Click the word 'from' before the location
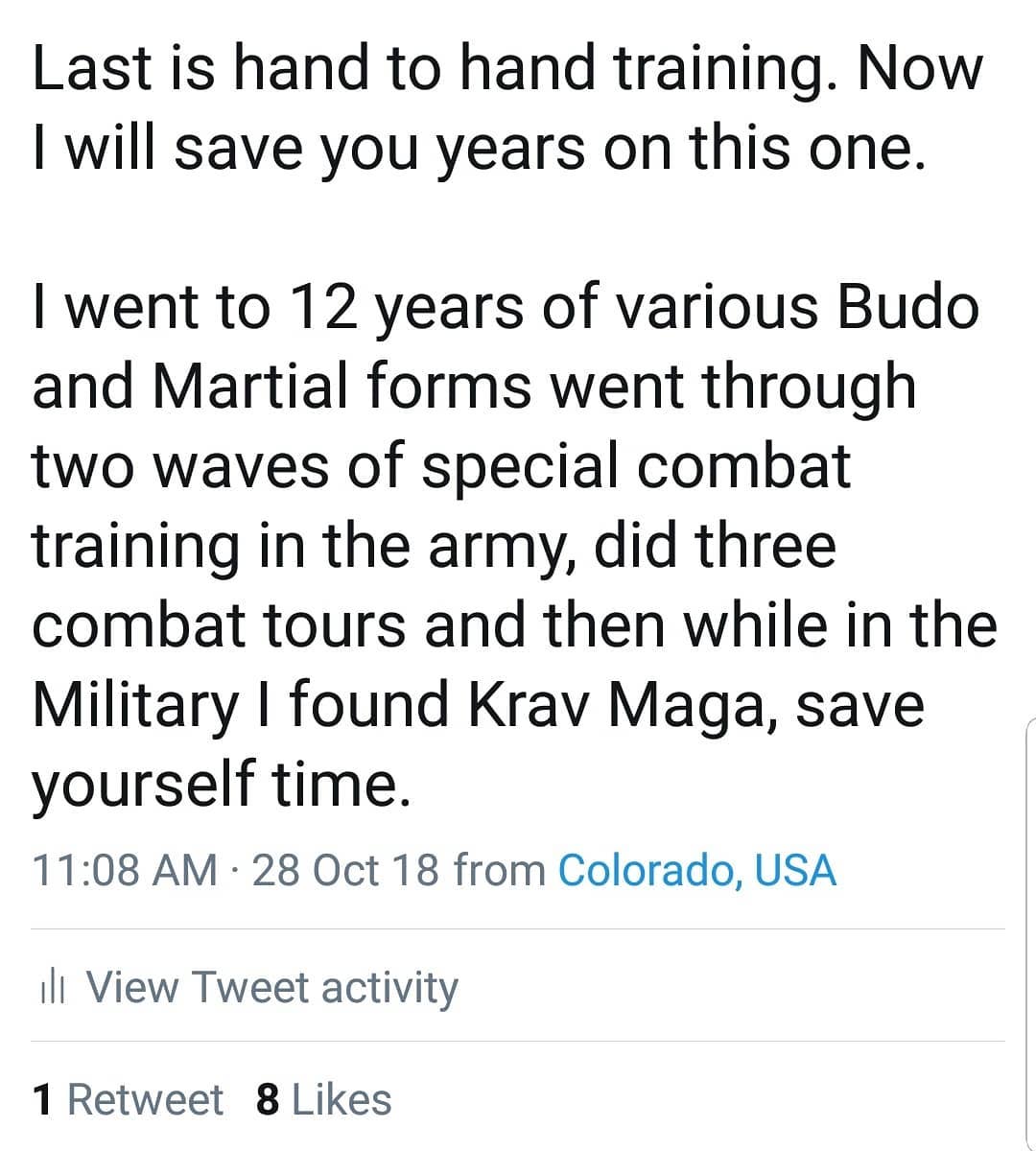The image size is (1036, 1151). (499, 871)
